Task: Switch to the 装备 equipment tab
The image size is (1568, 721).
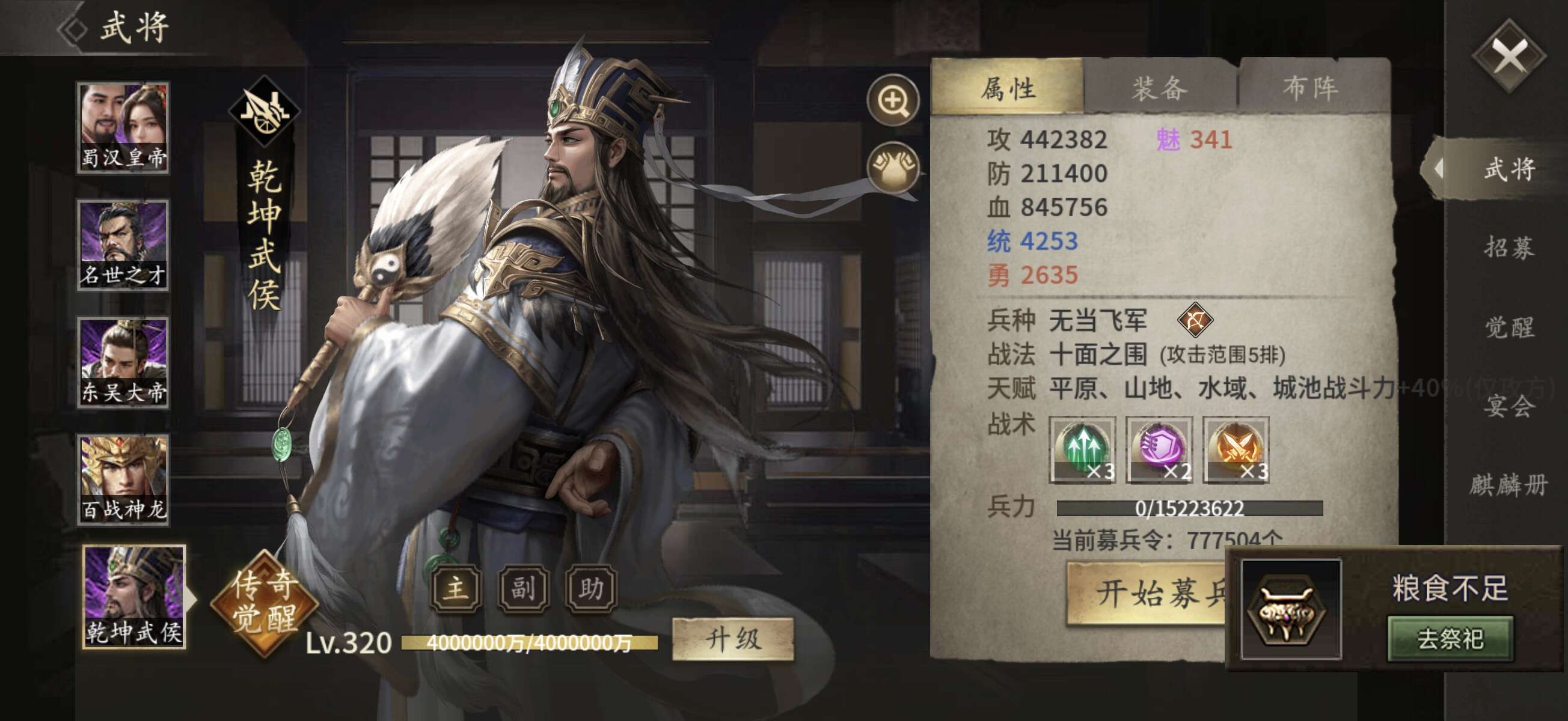Action: tap(1160, 88)
